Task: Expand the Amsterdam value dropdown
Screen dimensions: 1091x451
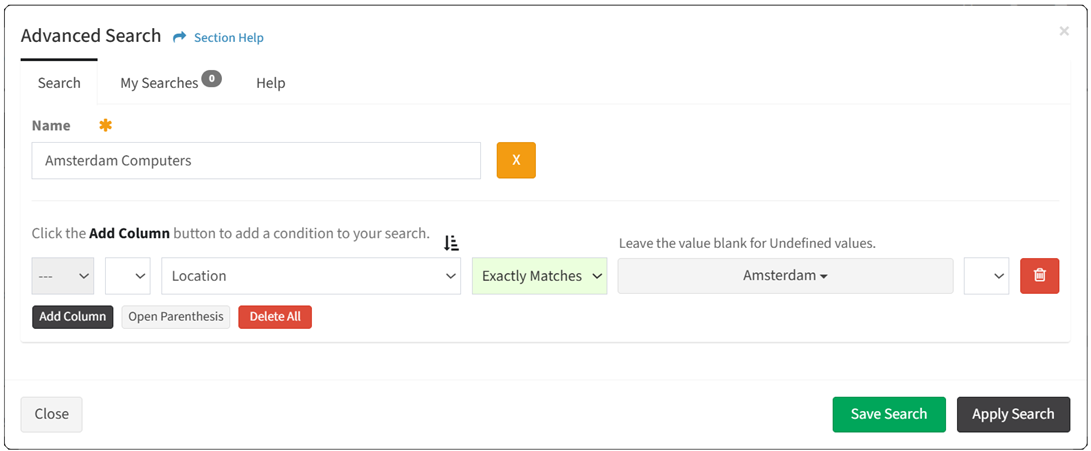Action: (785, 276)
